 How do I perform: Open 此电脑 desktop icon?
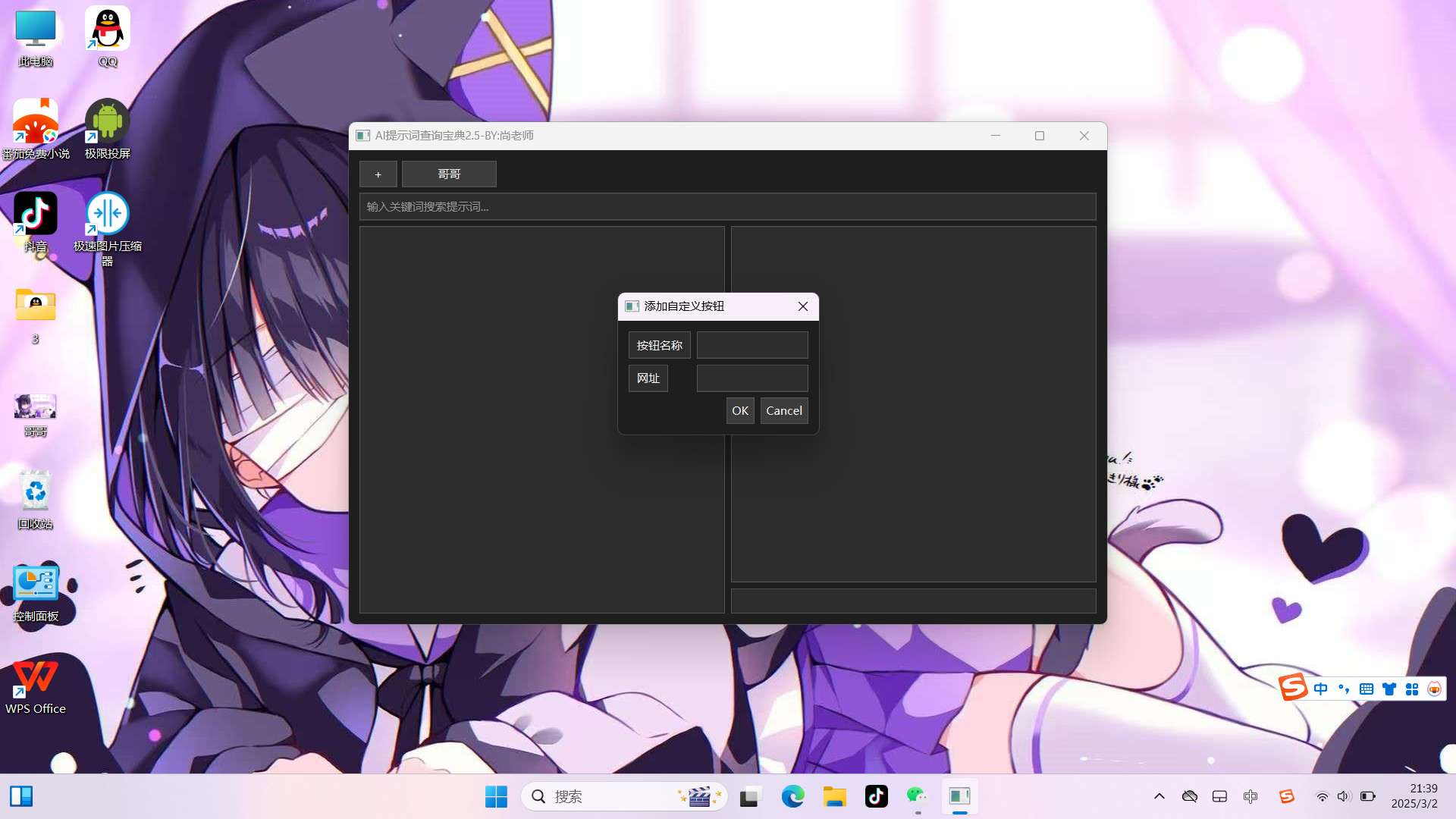[36, 38]
